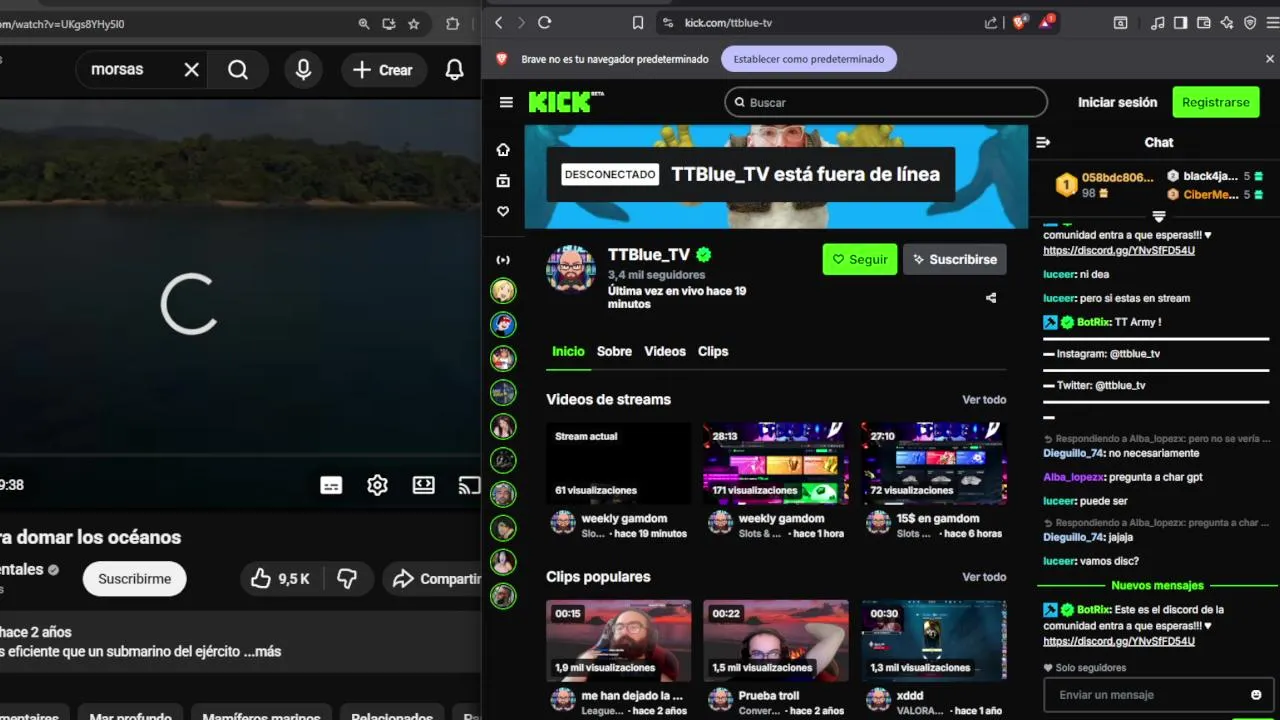Open the Discord link in latest BotRix message
This screenshot has height=720, width=1280.
click(x=1118, y=641)
